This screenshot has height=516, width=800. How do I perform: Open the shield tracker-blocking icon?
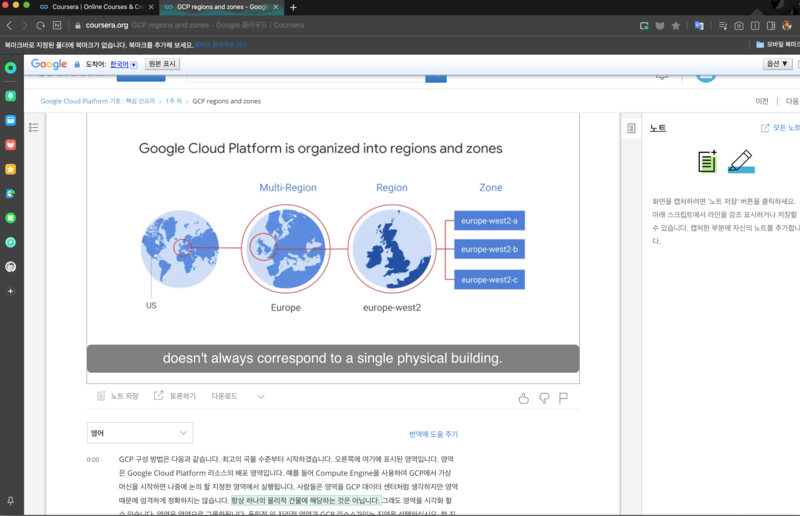(660, 26)
